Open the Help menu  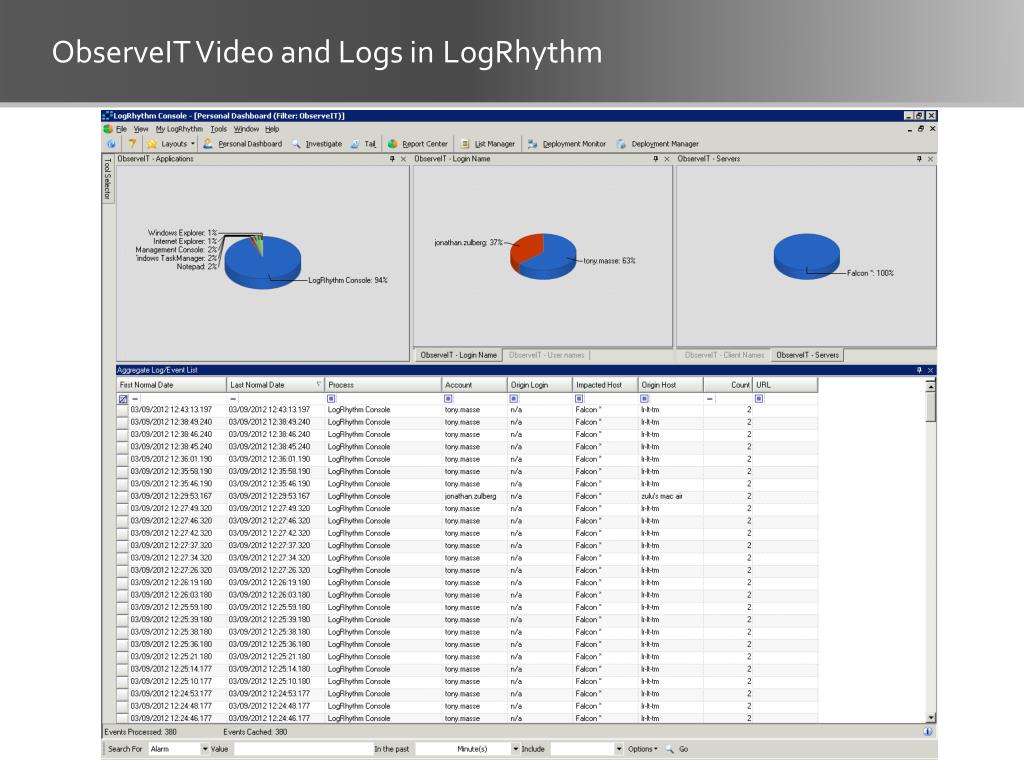tap(272, 129)
